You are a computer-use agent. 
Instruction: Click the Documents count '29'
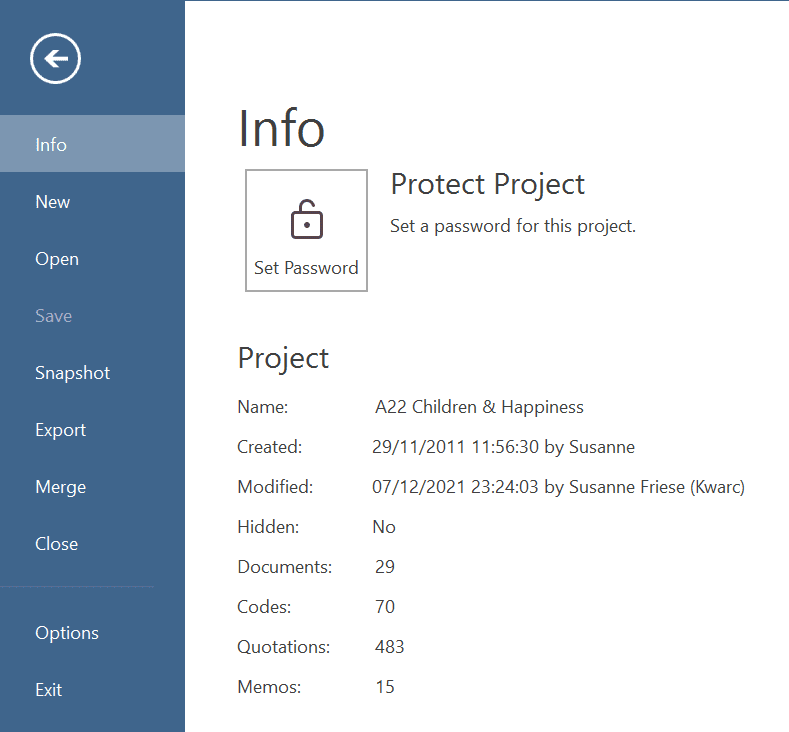(385, 566)
